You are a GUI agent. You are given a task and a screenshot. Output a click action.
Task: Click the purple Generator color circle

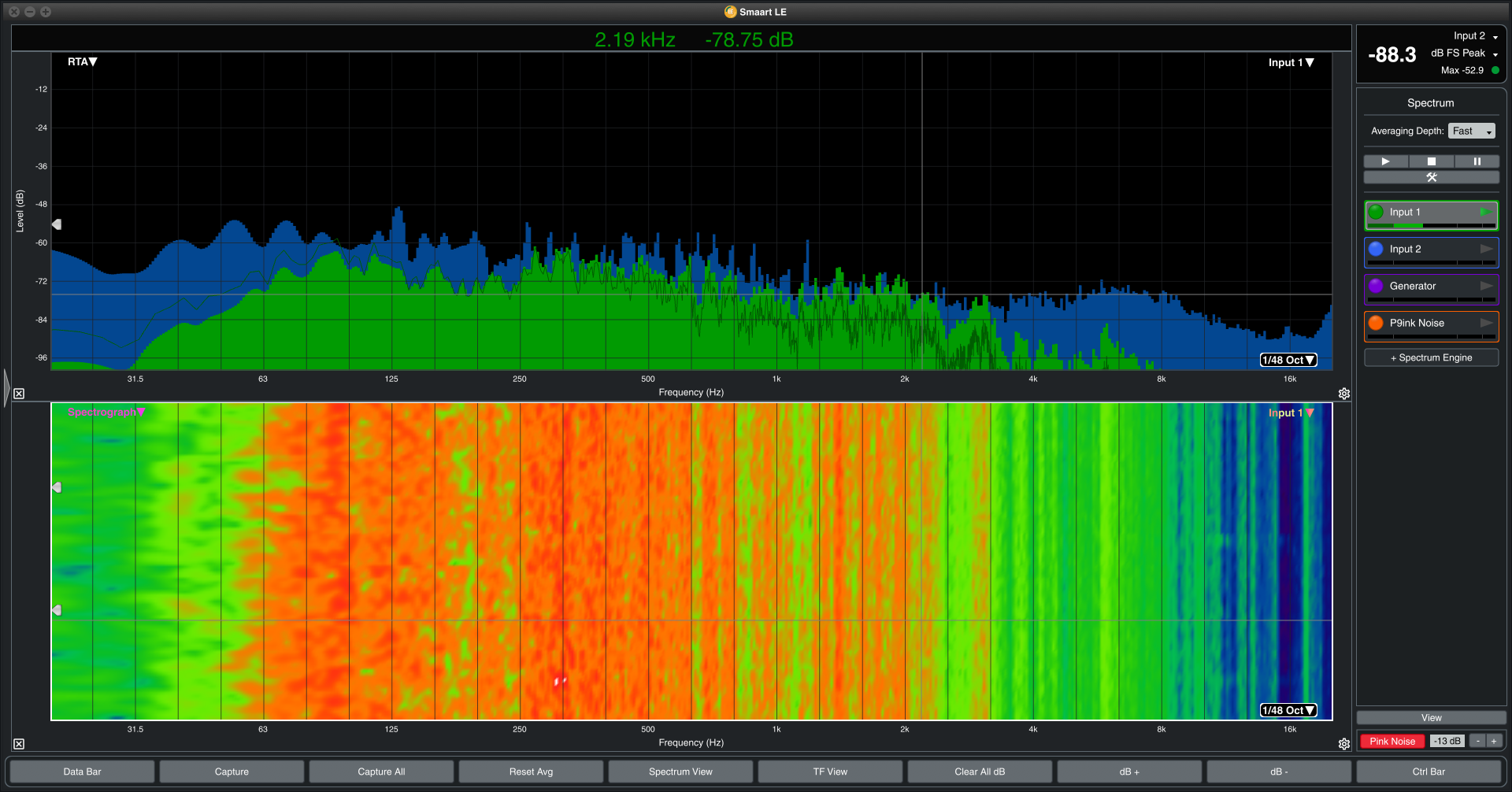click(1376, 286)
